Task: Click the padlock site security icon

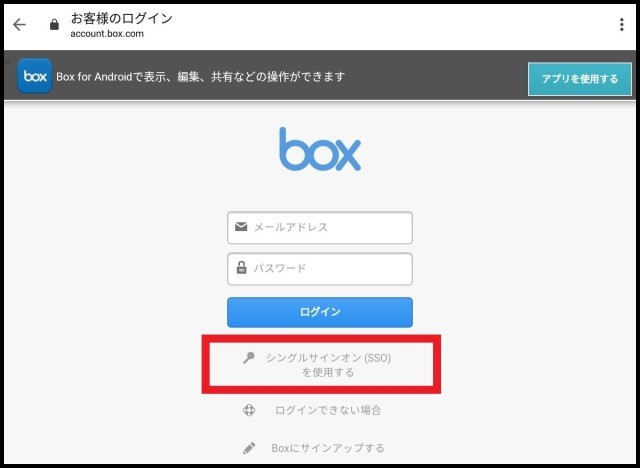Action: [x=54, y=25]
